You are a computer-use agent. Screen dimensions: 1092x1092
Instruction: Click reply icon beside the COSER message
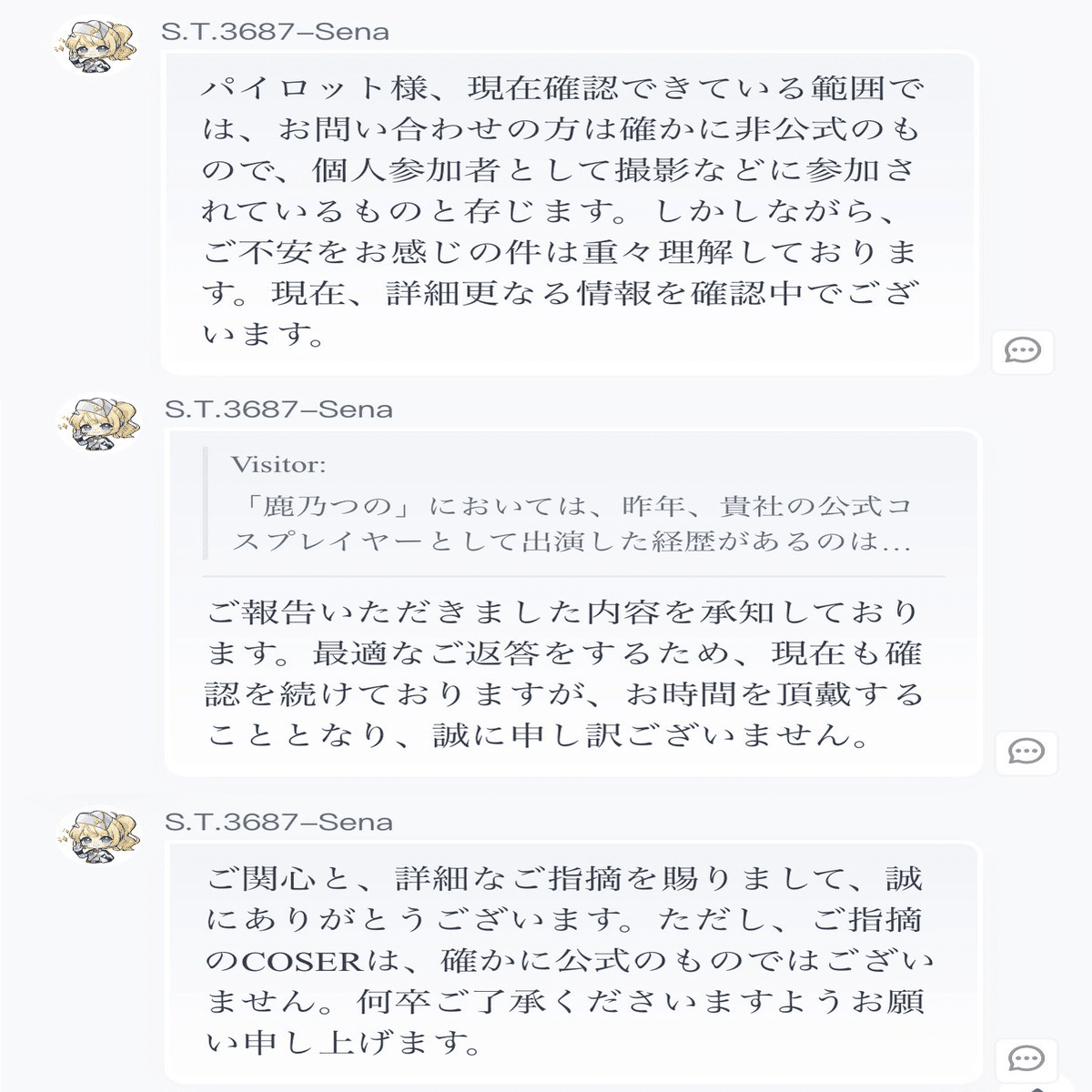click(x=1026, y=1058)
